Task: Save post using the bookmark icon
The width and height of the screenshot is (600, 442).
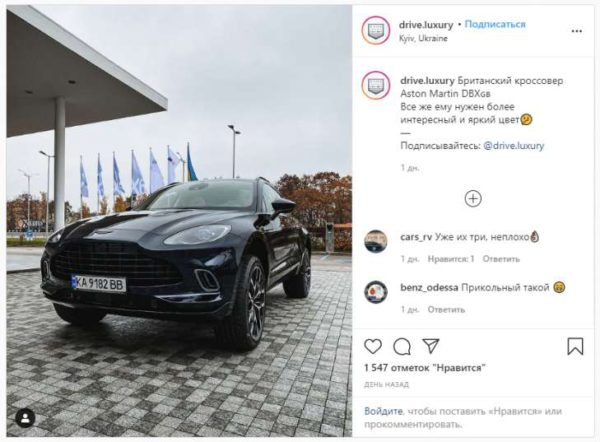Action: point(575,346)
